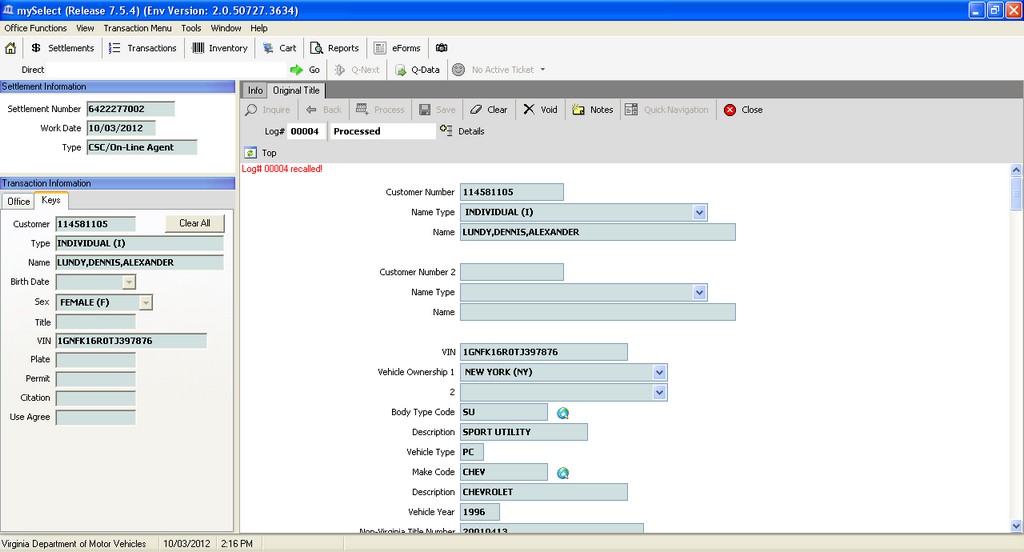Image resolution: width=1024 pixels, height=552 pixels.
Task: Click the No Active Ticket smiley icon
Action: (458, 69)
